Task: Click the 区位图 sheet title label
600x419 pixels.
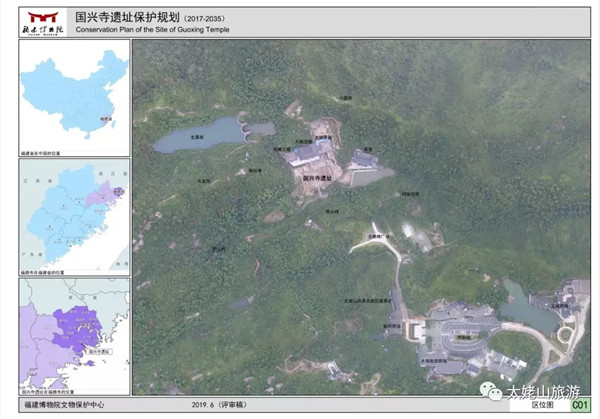Action: [x=542, y=405]
